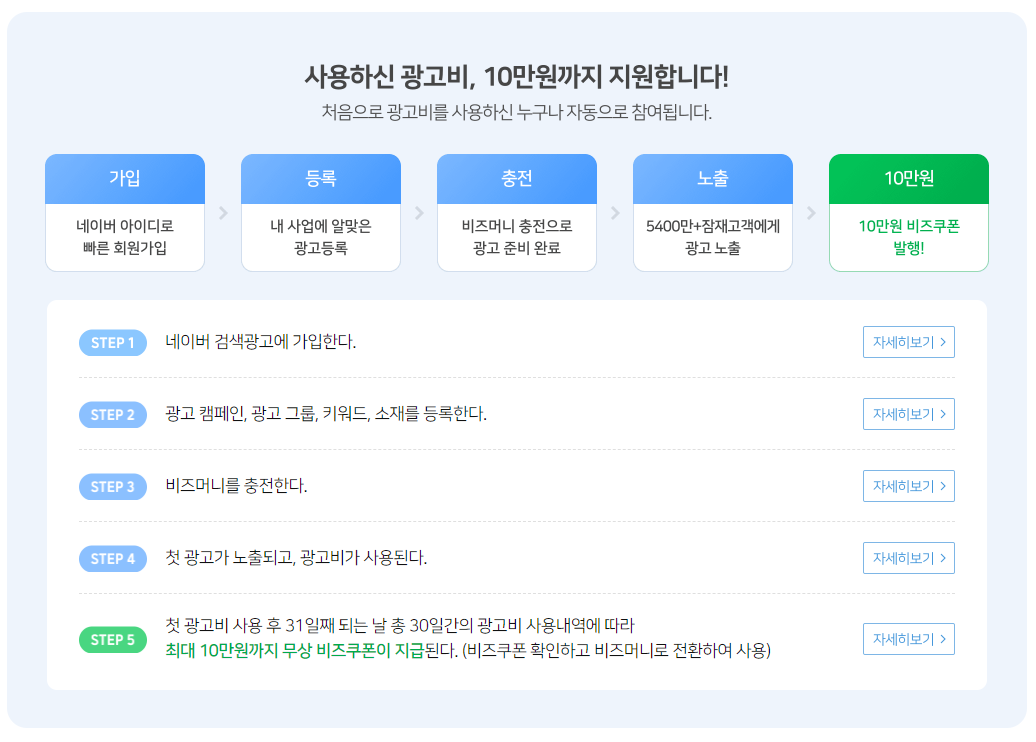Click text 네이버 검색광고에 가입한다.
The height and width of the screenshot is (742, 1036).
pos(260,342)
